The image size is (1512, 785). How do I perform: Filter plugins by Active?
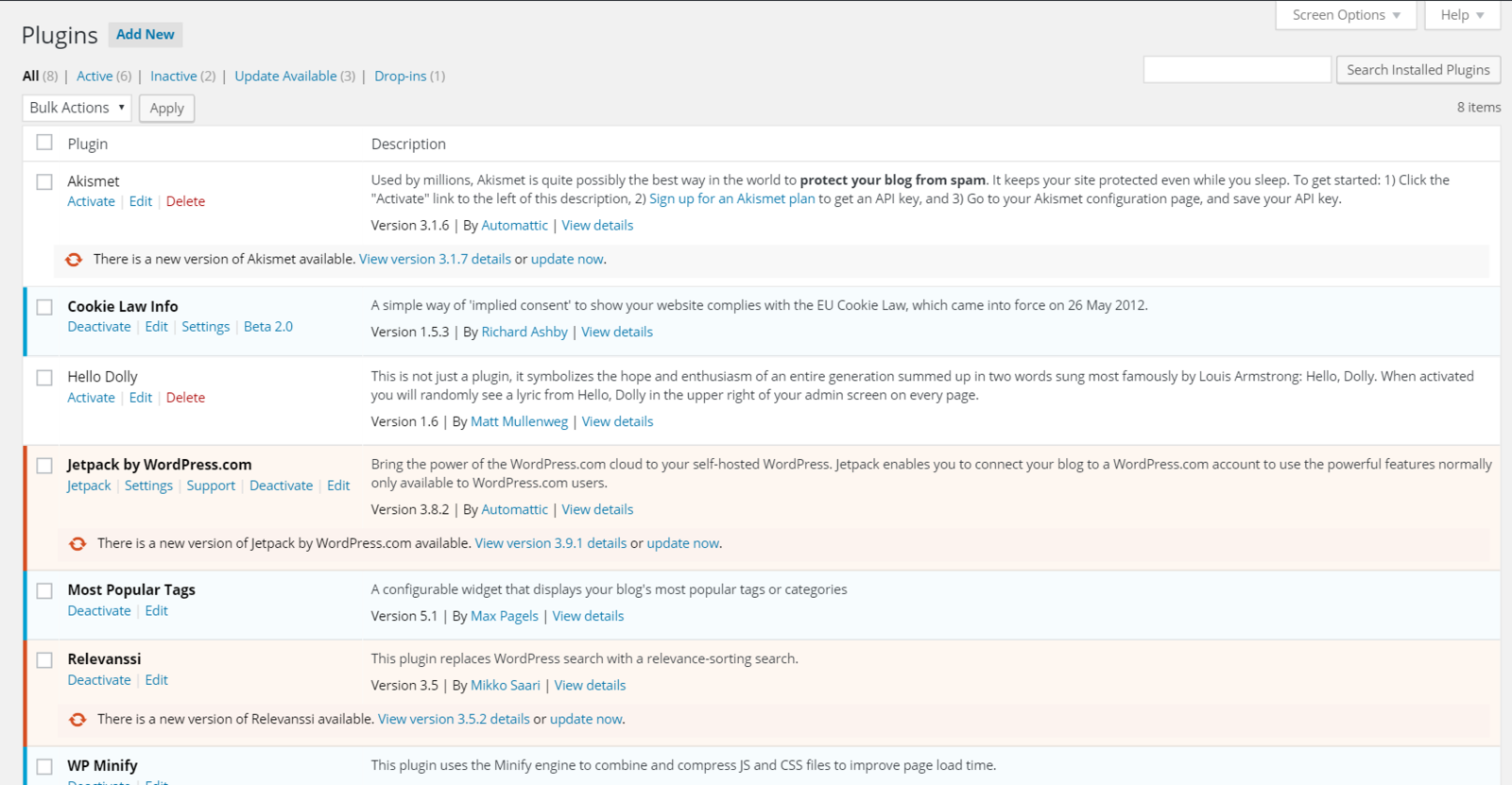point(94,76)
